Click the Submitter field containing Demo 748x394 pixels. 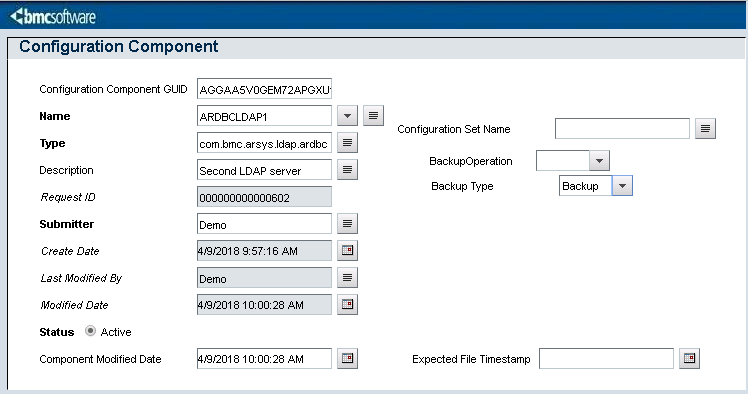pos(264,224)
